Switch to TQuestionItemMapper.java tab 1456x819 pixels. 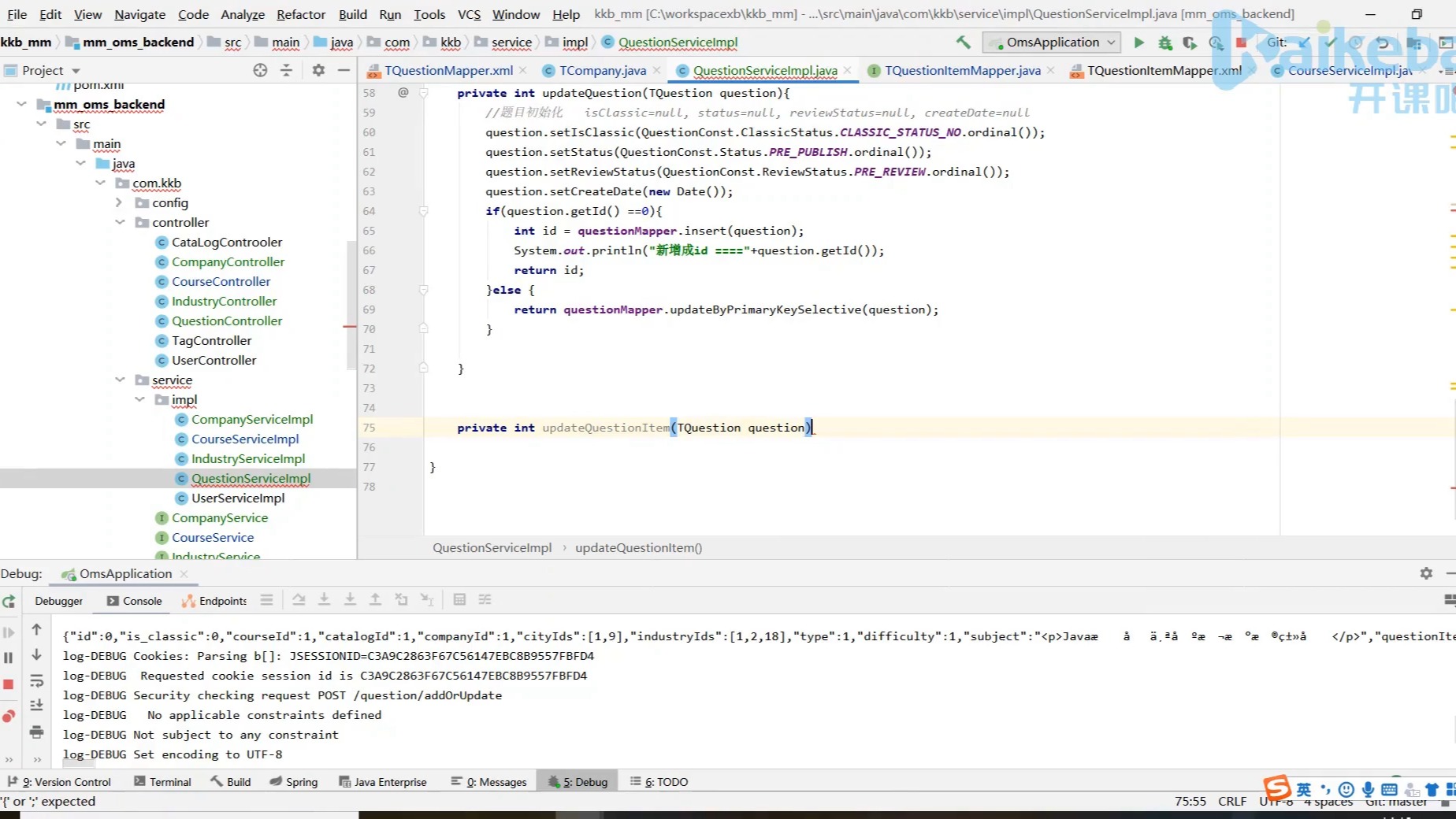(962, 71)
